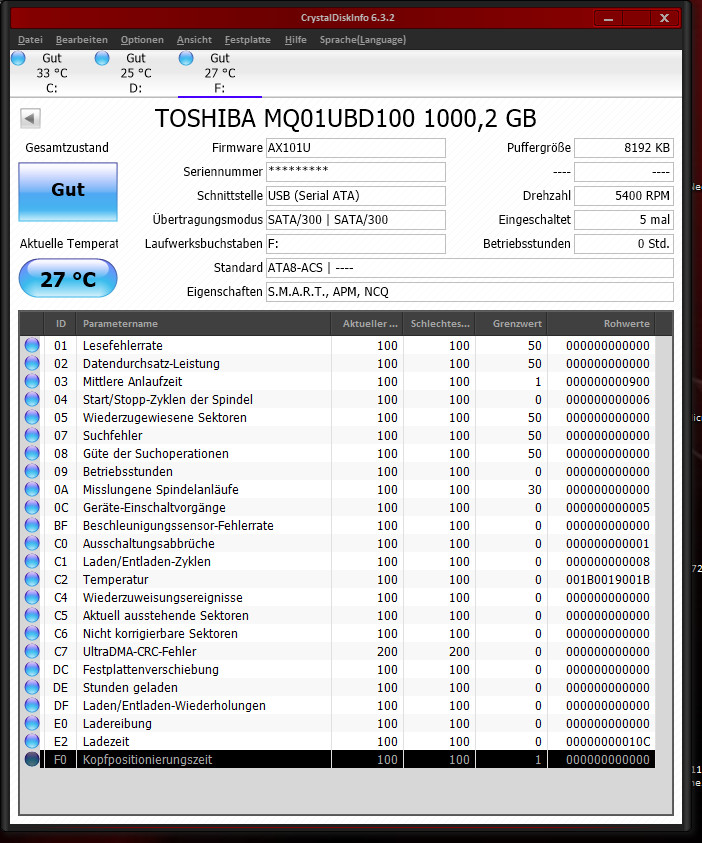Click the blue health orb beside C: tab
The width and height of the screenshot is (702, 843).
pyautogui.click(x=18, y=58)
